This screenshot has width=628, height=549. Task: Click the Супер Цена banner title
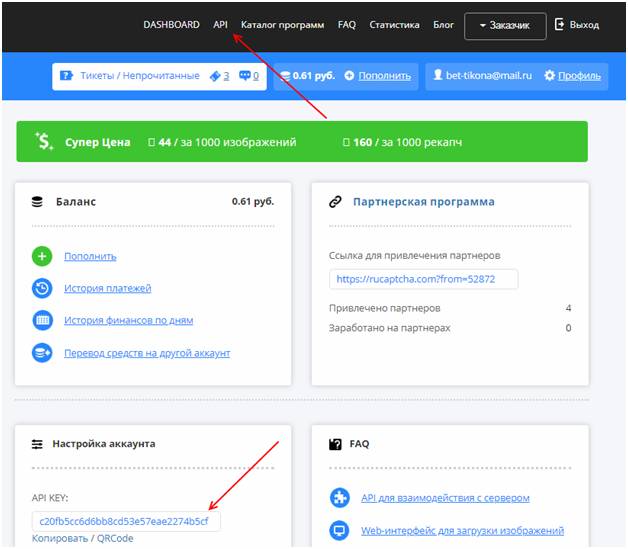pos(98,142)
